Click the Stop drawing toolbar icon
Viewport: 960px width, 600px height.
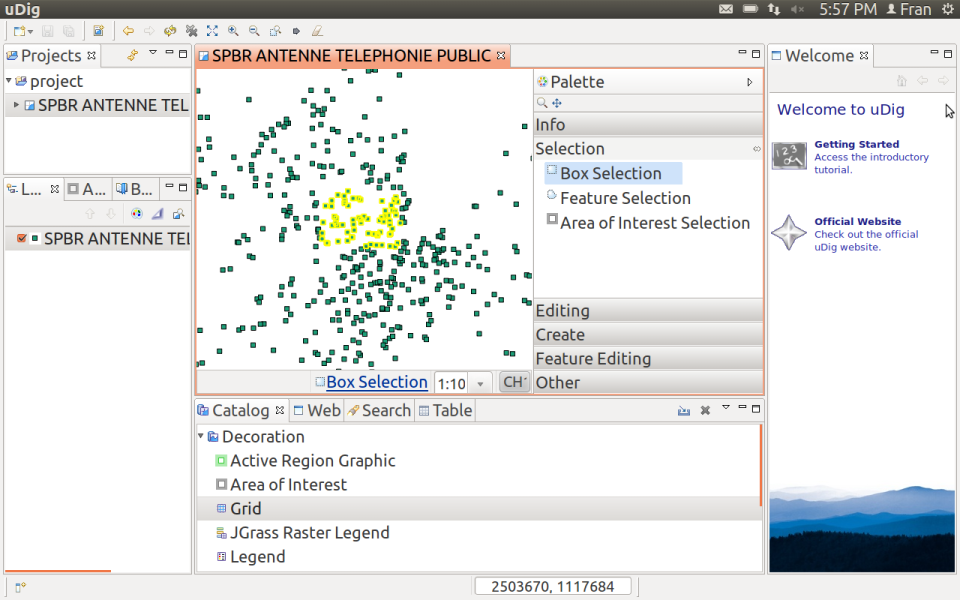coord(192,31)
